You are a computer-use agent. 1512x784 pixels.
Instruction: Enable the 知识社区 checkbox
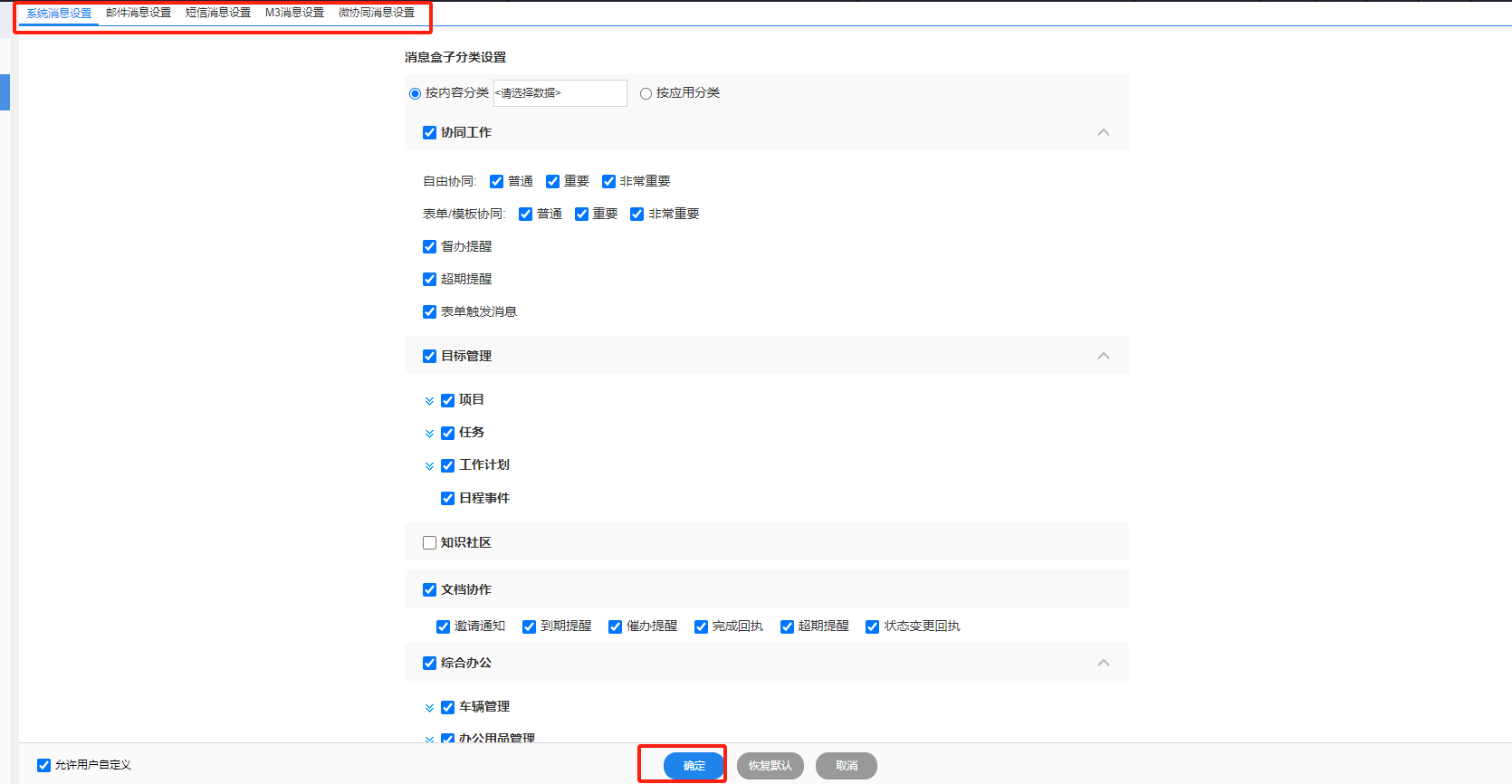pyautogui.click(x=429, y=543)
